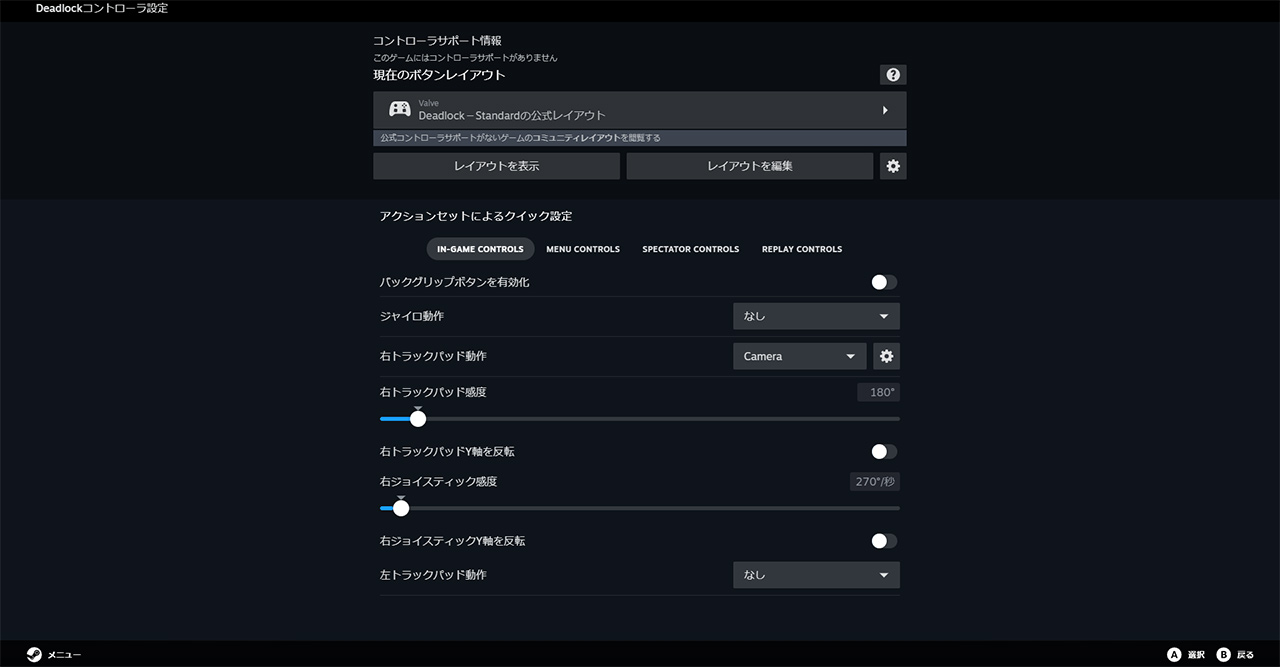Click the help question mark icon
This screenshot has width=1280, height=667.
(x=893, y=75)
